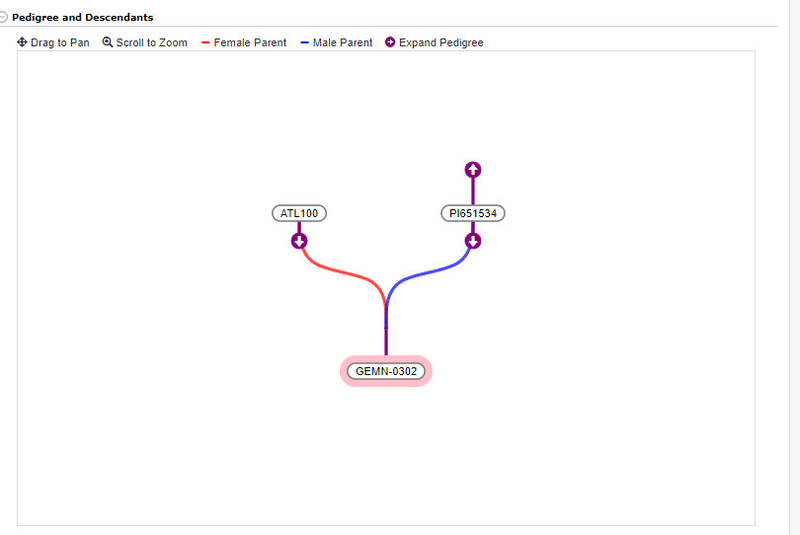Click the Female Parent legend text

[250, 43]
